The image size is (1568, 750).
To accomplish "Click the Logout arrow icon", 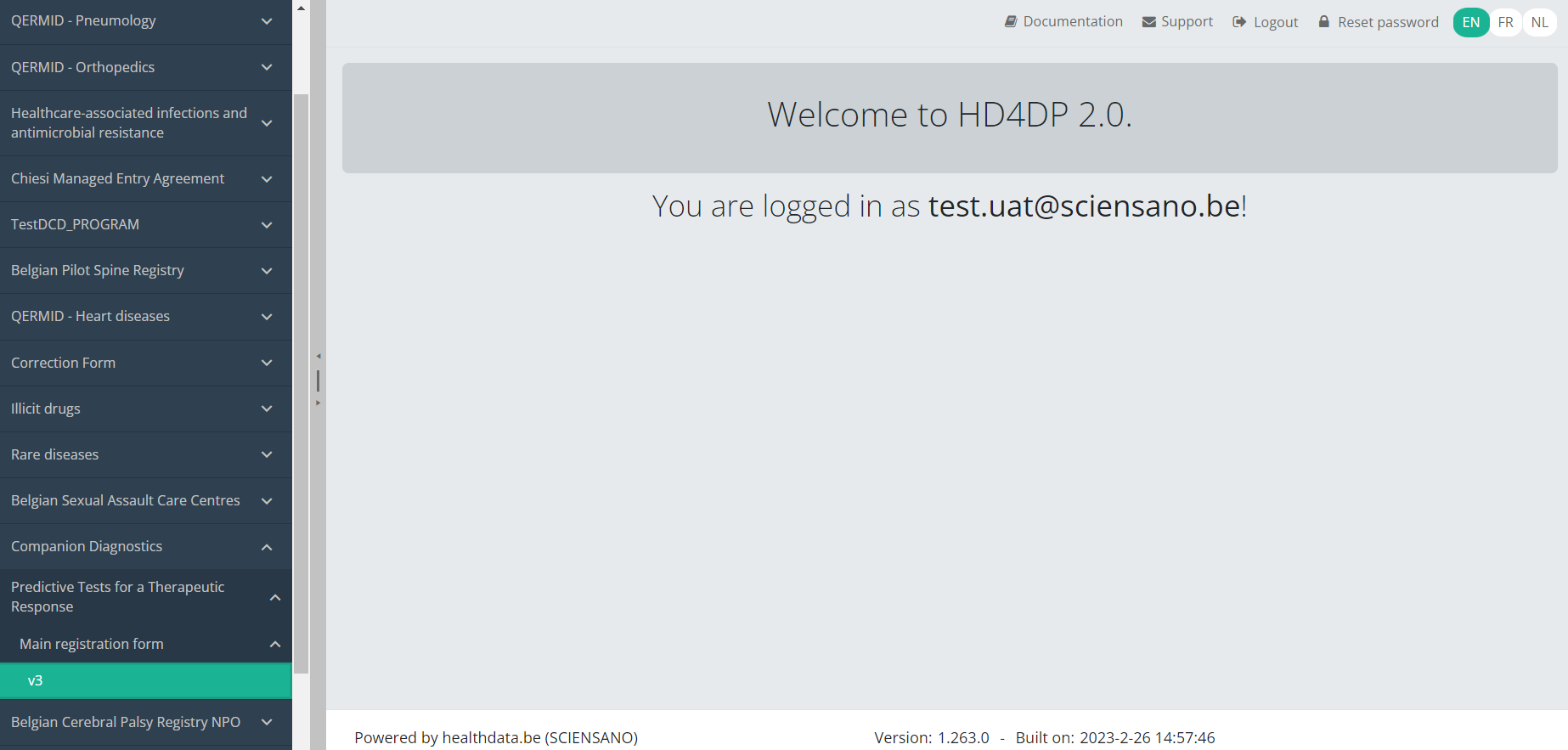I will [x=1239, y=22].
